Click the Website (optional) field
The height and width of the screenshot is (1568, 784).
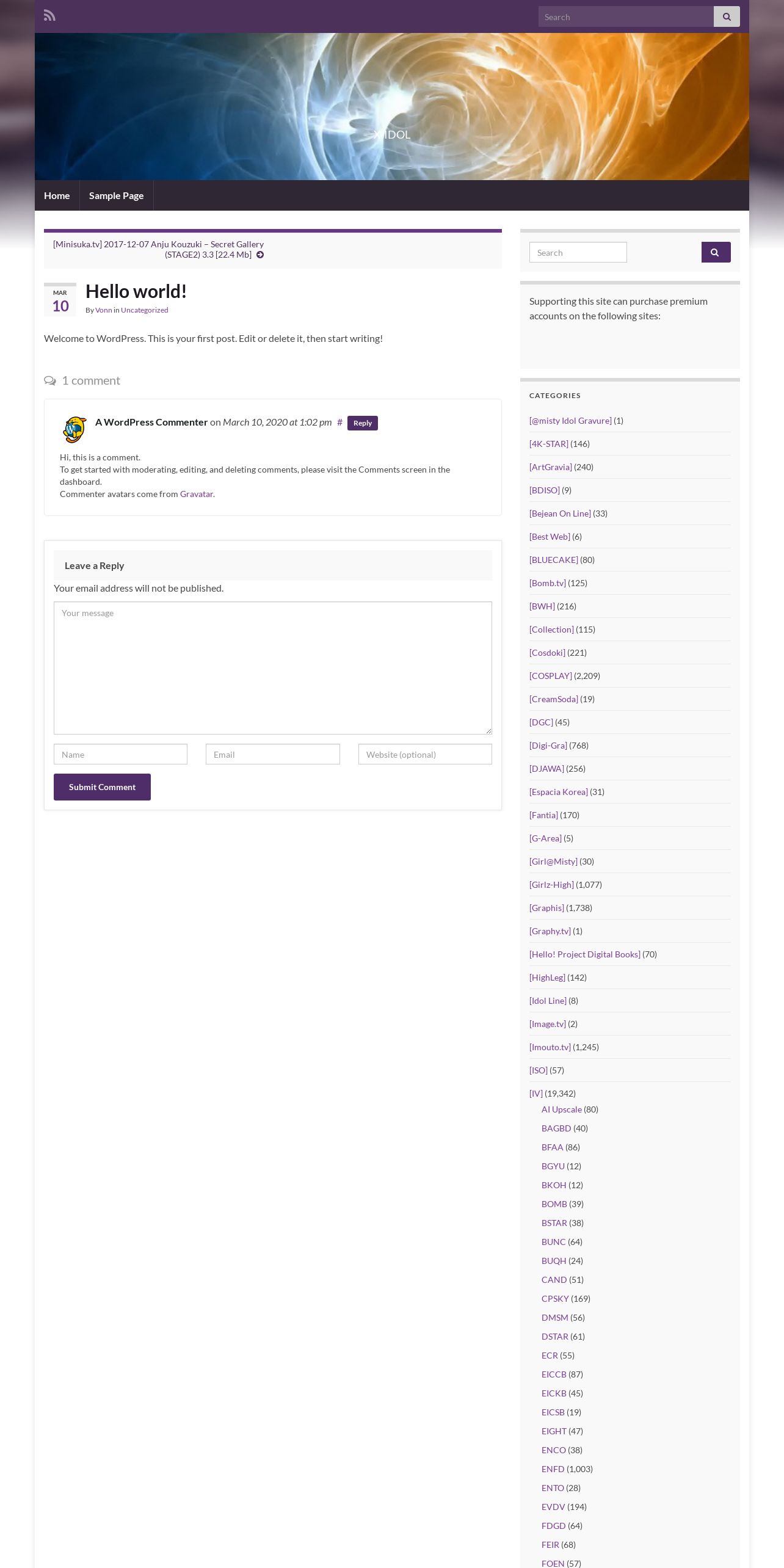tap(424, 754)
